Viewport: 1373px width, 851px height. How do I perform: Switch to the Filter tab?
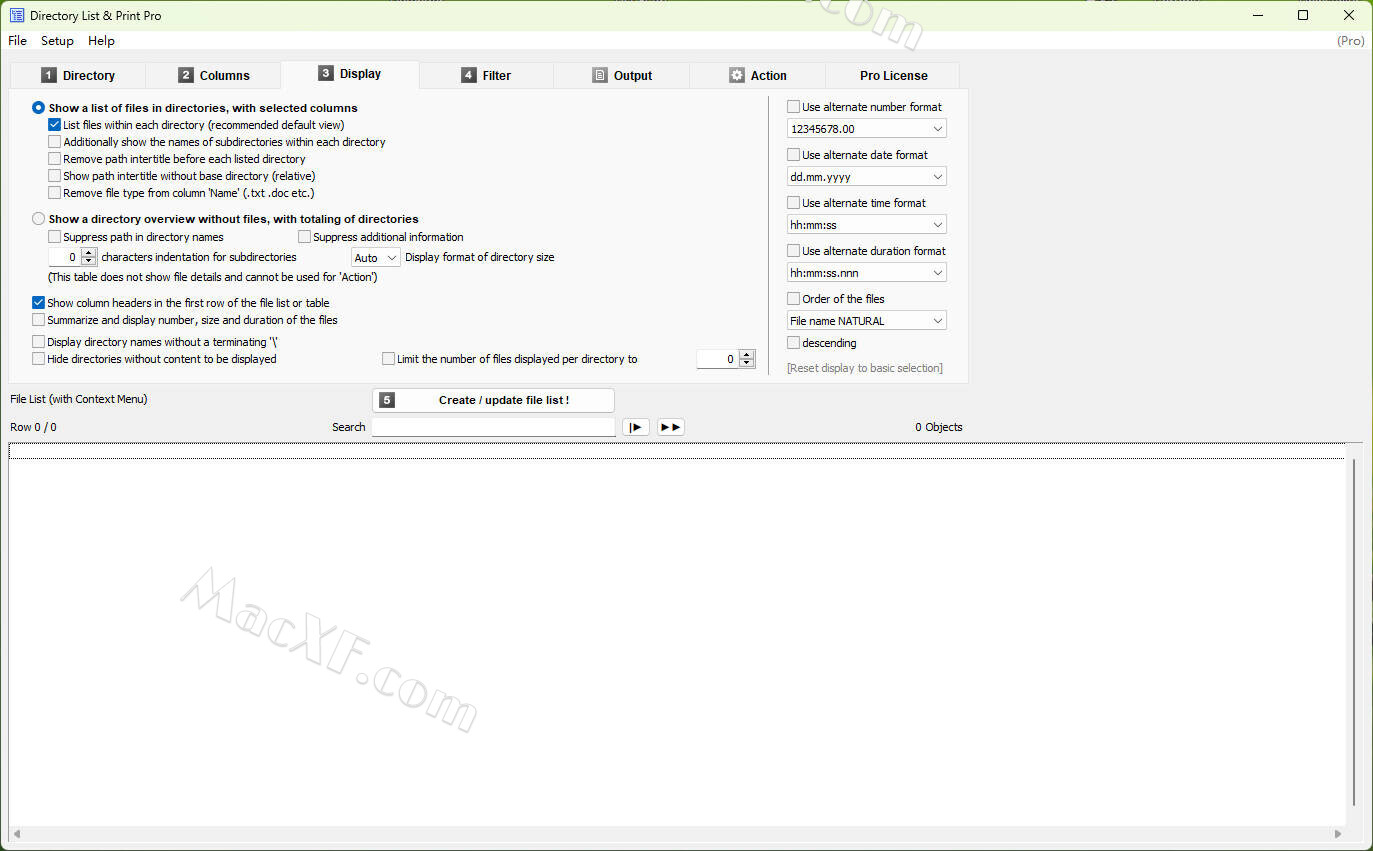[486, 75]
